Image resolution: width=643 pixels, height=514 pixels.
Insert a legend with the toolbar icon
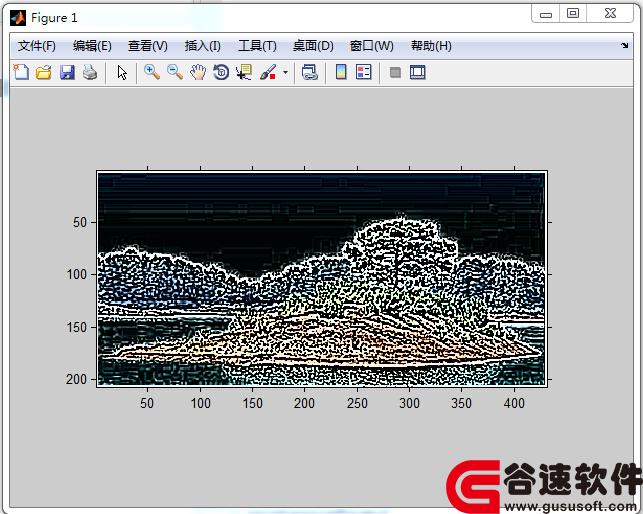[364, 72]
